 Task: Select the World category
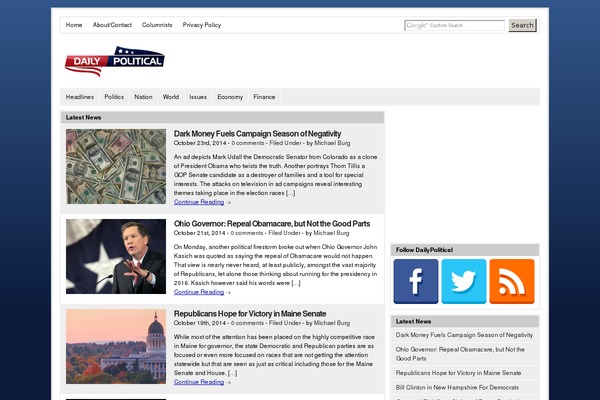pyautogui.click(x=171, y=97)
